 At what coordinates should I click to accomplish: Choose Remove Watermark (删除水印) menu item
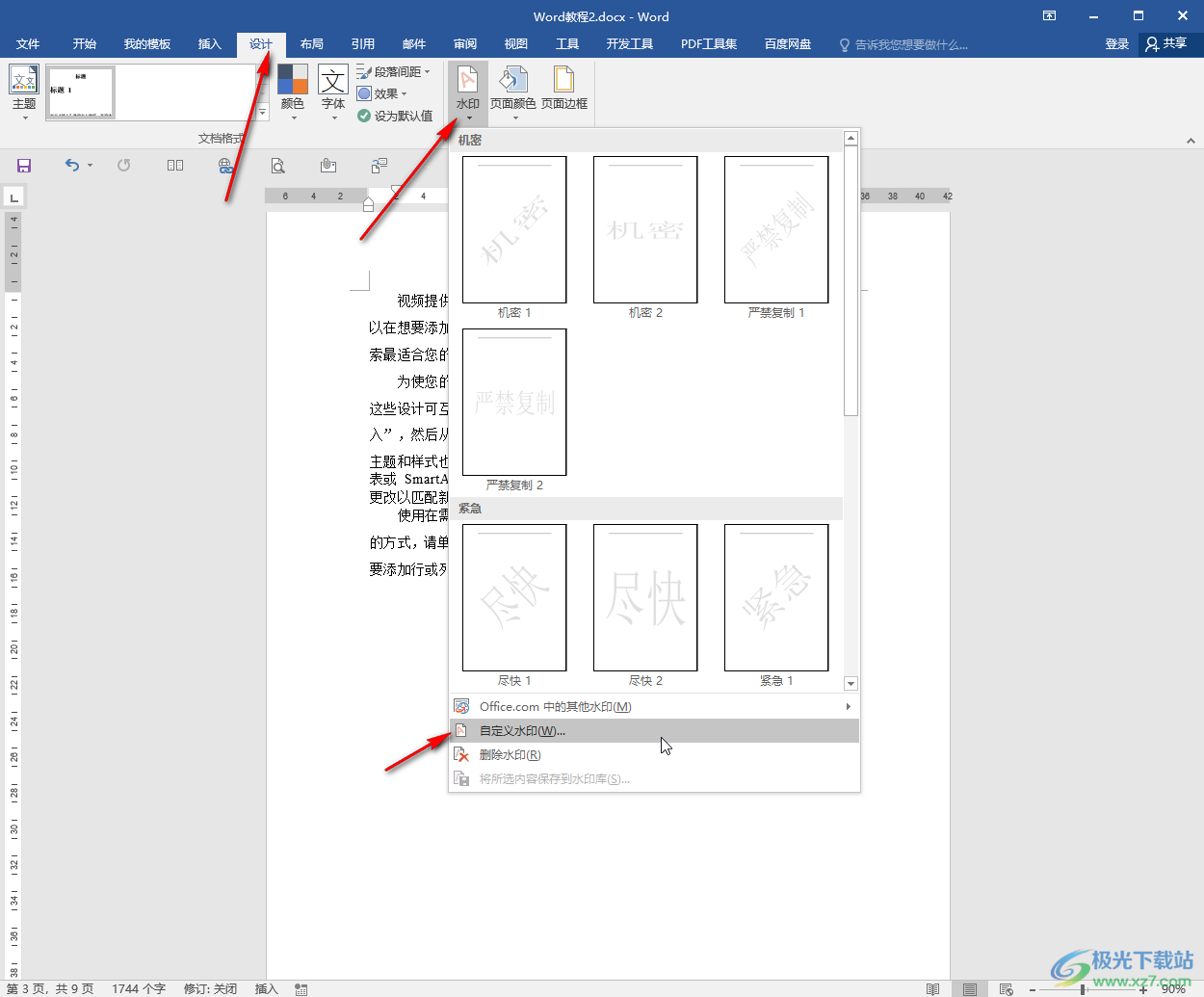point(654,755)
